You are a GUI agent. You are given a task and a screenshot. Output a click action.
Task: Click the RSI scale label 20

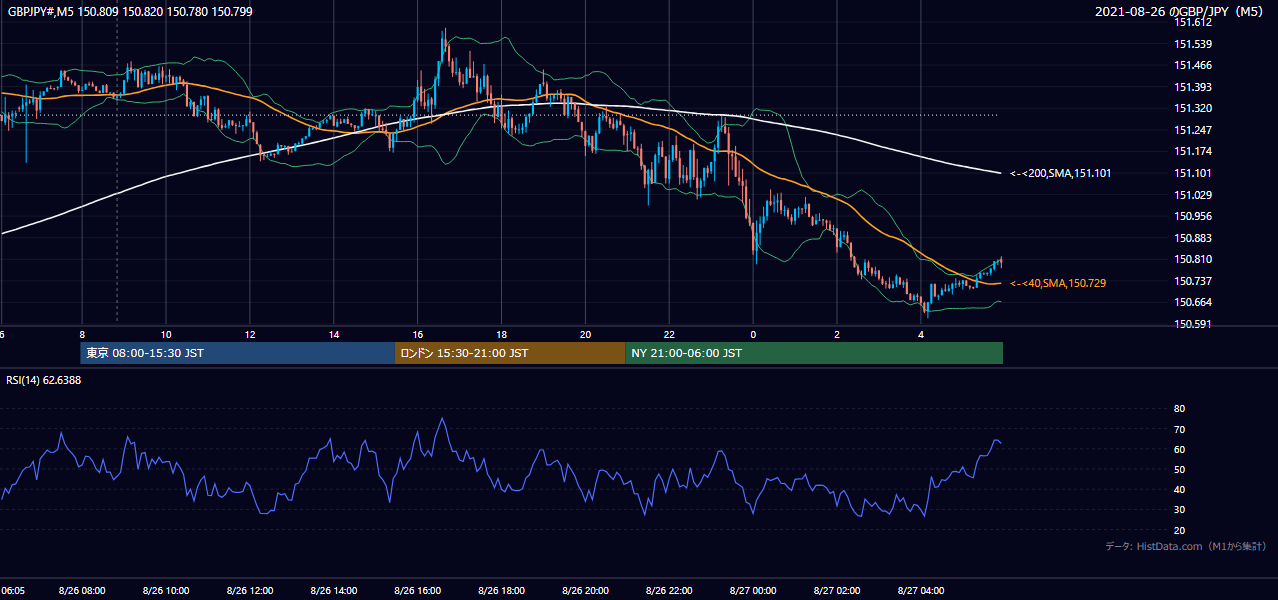tap(1179, 530)
